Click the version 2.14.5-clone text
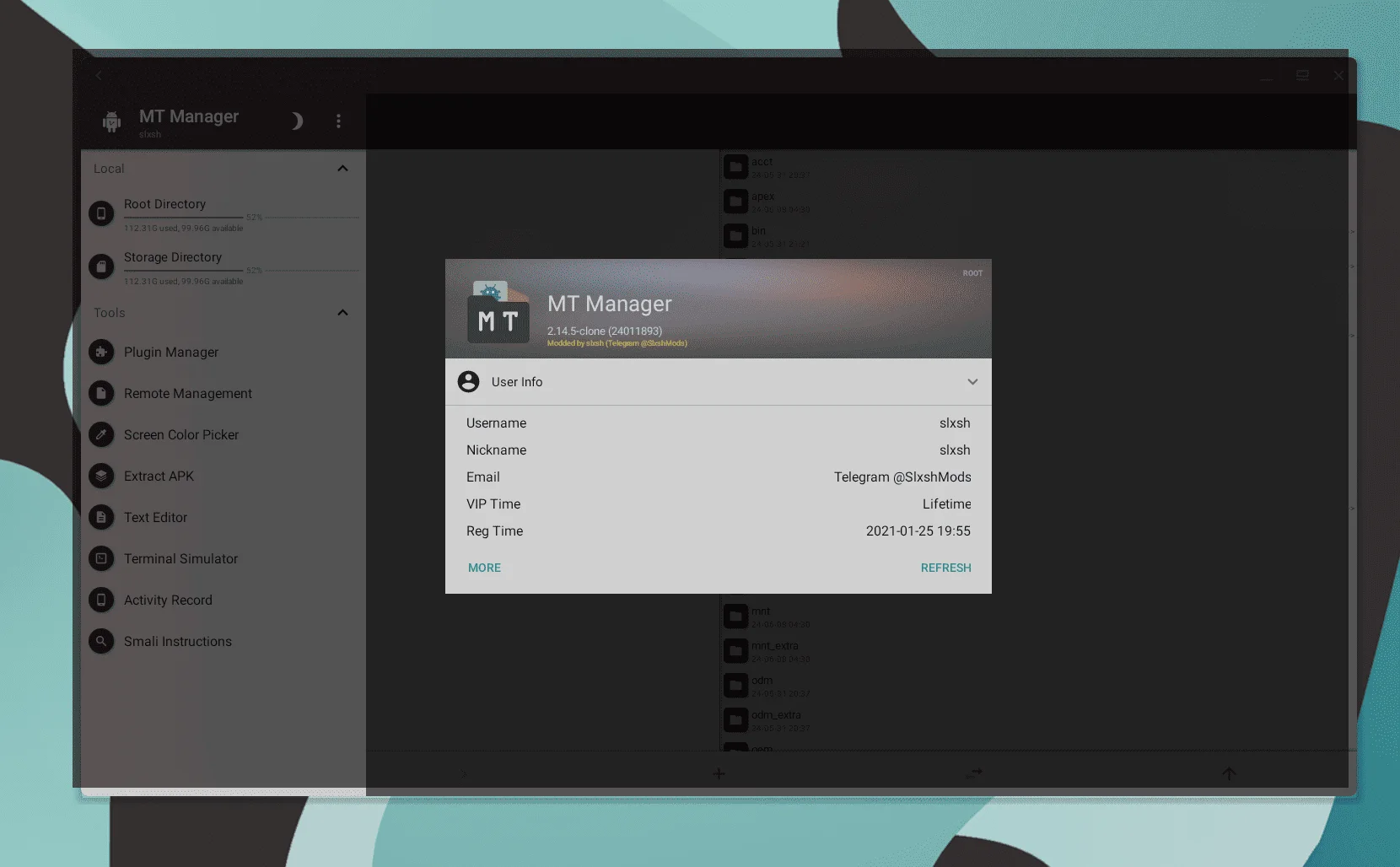This screenshot has width=1400, height=867. [604, 331]
